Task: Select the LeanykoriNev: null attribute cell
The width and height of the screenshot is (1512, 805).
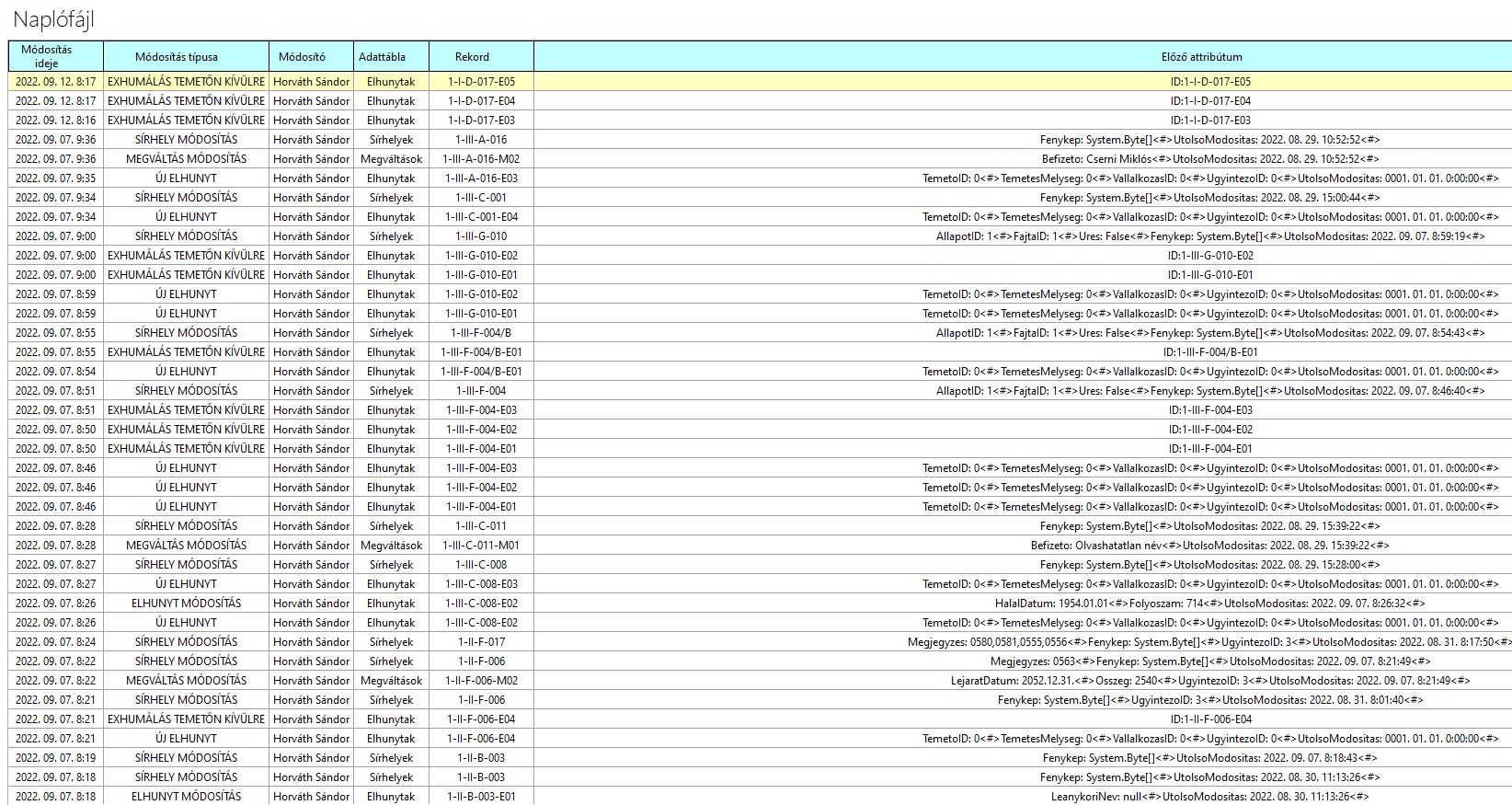Action: click(x=1209, y=797)
